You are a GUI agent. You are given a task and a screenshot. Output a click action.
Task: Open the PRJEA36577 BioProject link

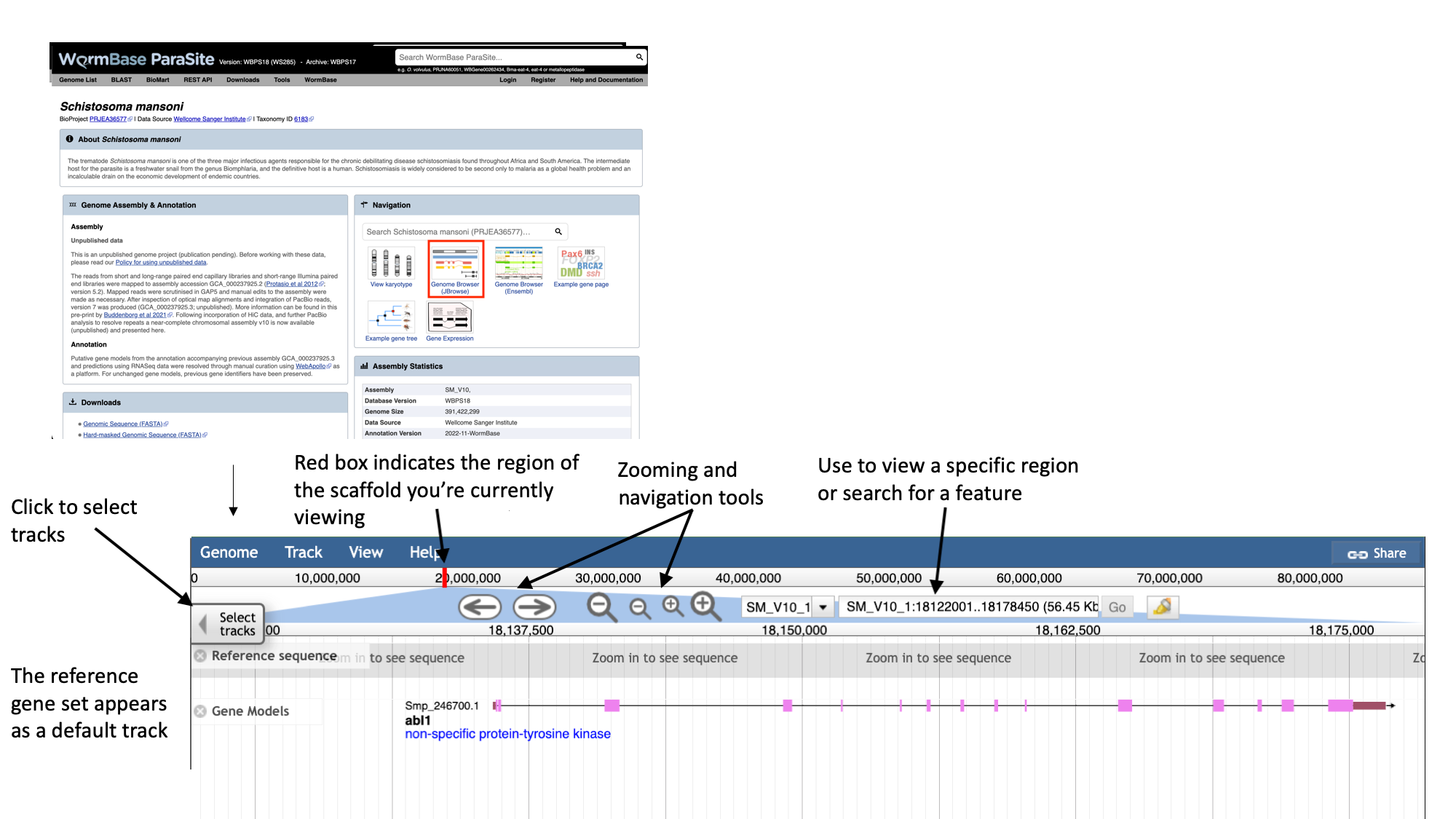point(108,119)
